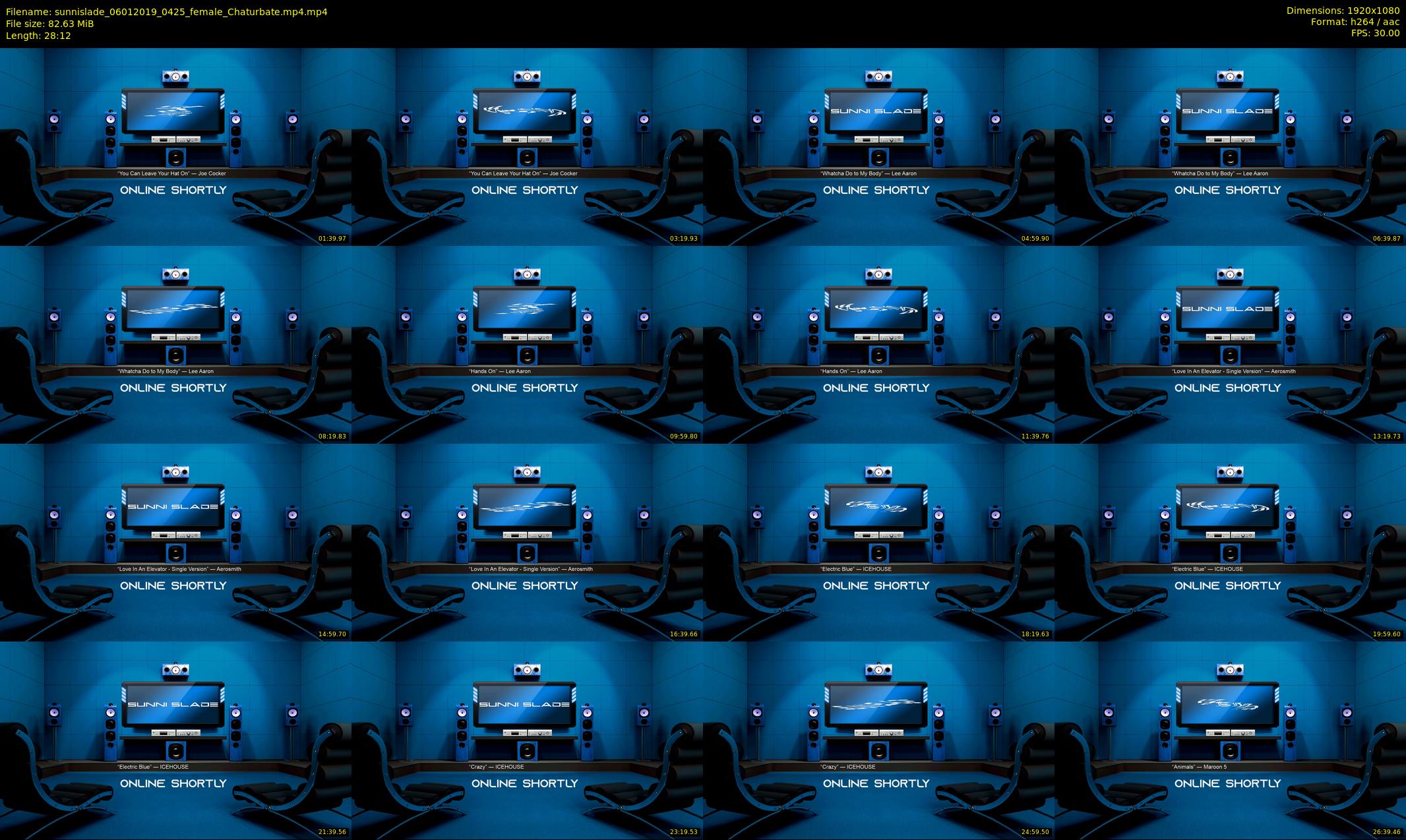Viewport: 1406px width, 840px height.
Task: Open the thumbnail marked 24:59.50
Action: (x=878, y=740)
